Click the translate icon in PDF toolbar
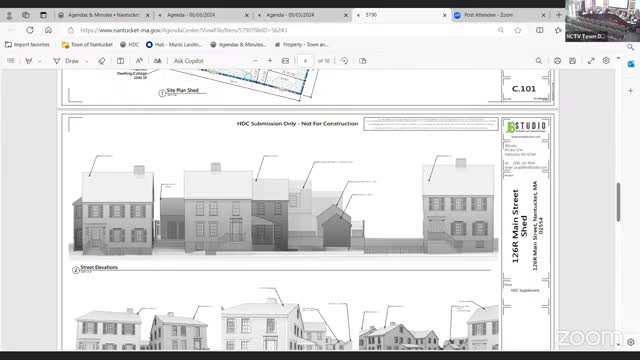Image resolution: width=640 pixels, height=360 pixels. [x=158, y=61]
